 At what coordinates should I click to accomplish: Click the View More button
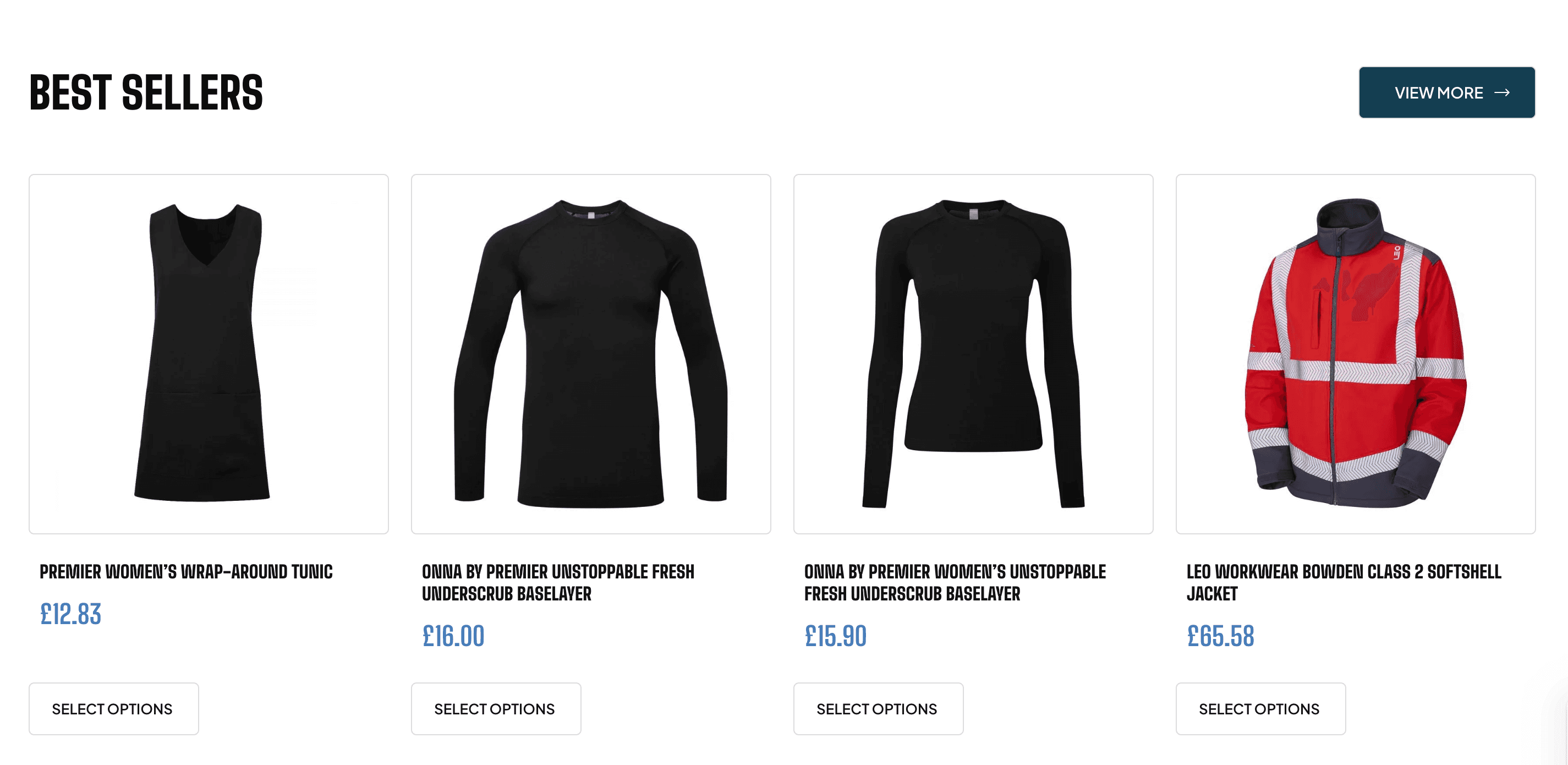coord(1446,92)
